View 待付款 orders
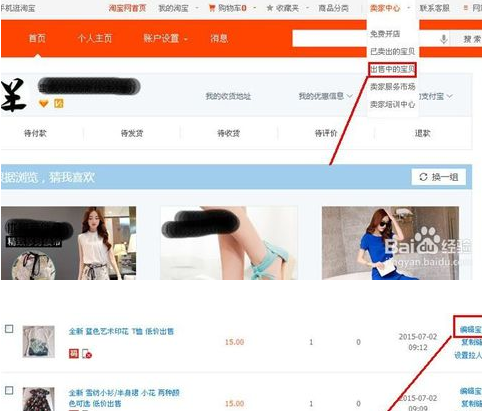 (35, 133)
